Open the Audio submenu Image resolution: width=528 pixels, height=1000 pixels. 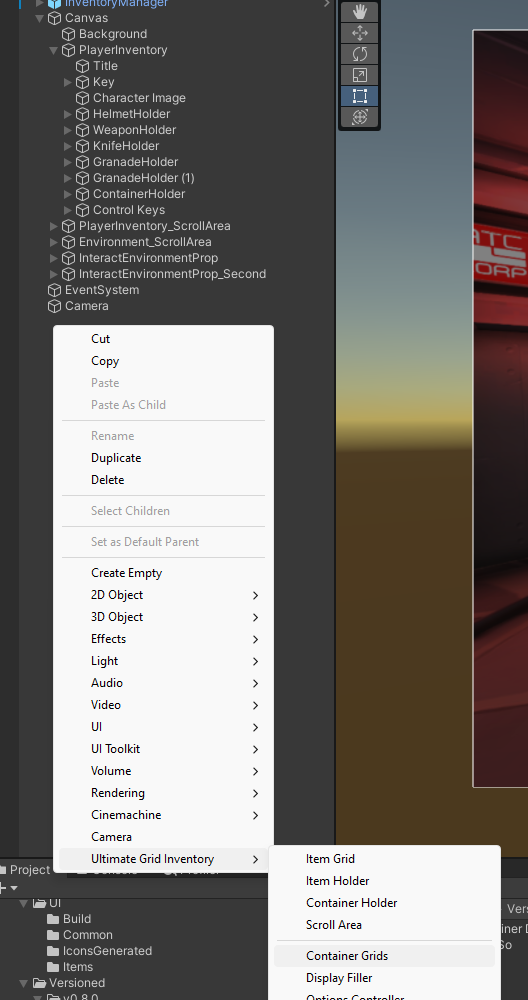coord(163,683)
